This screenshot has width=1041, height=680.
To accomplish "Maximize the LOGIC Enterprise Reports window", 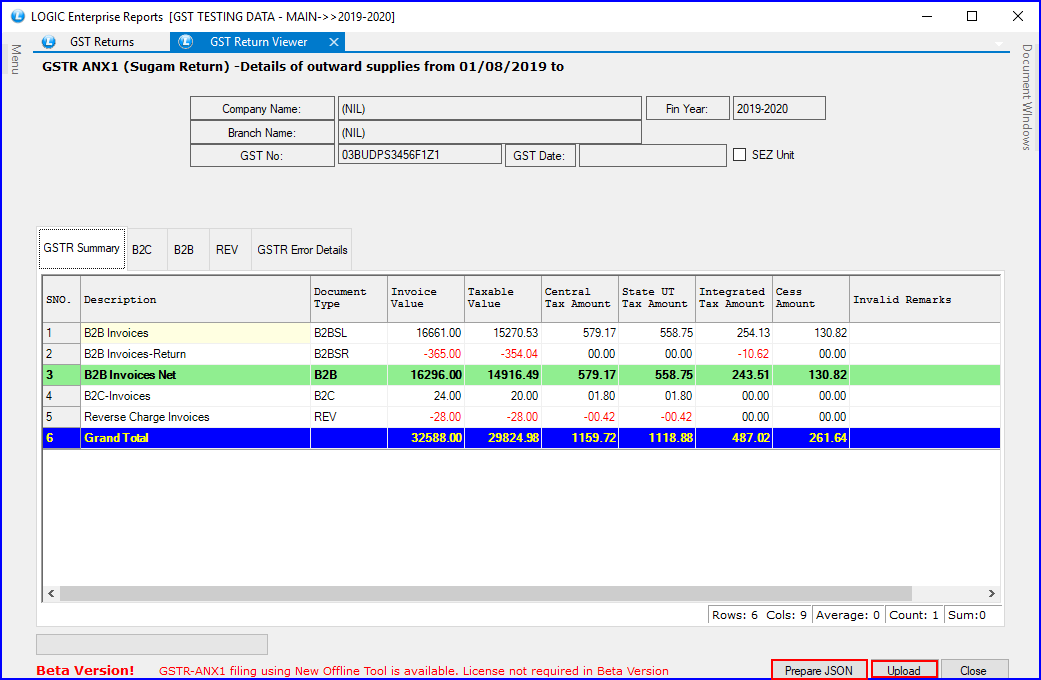I will tap(972, 16).
